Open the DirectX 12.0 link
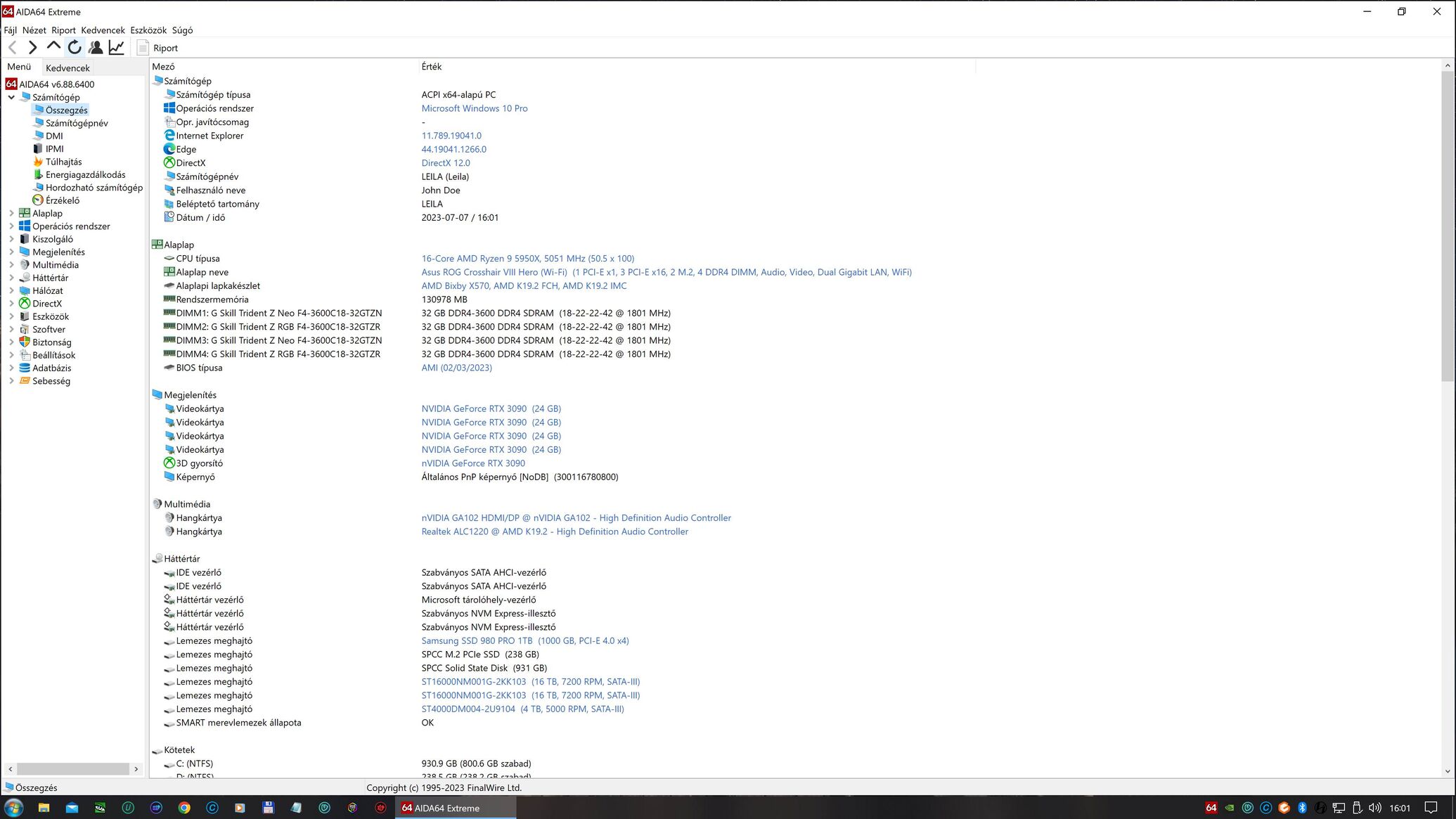This screenshot has height=819, width=1456. (x=446, y=163)
